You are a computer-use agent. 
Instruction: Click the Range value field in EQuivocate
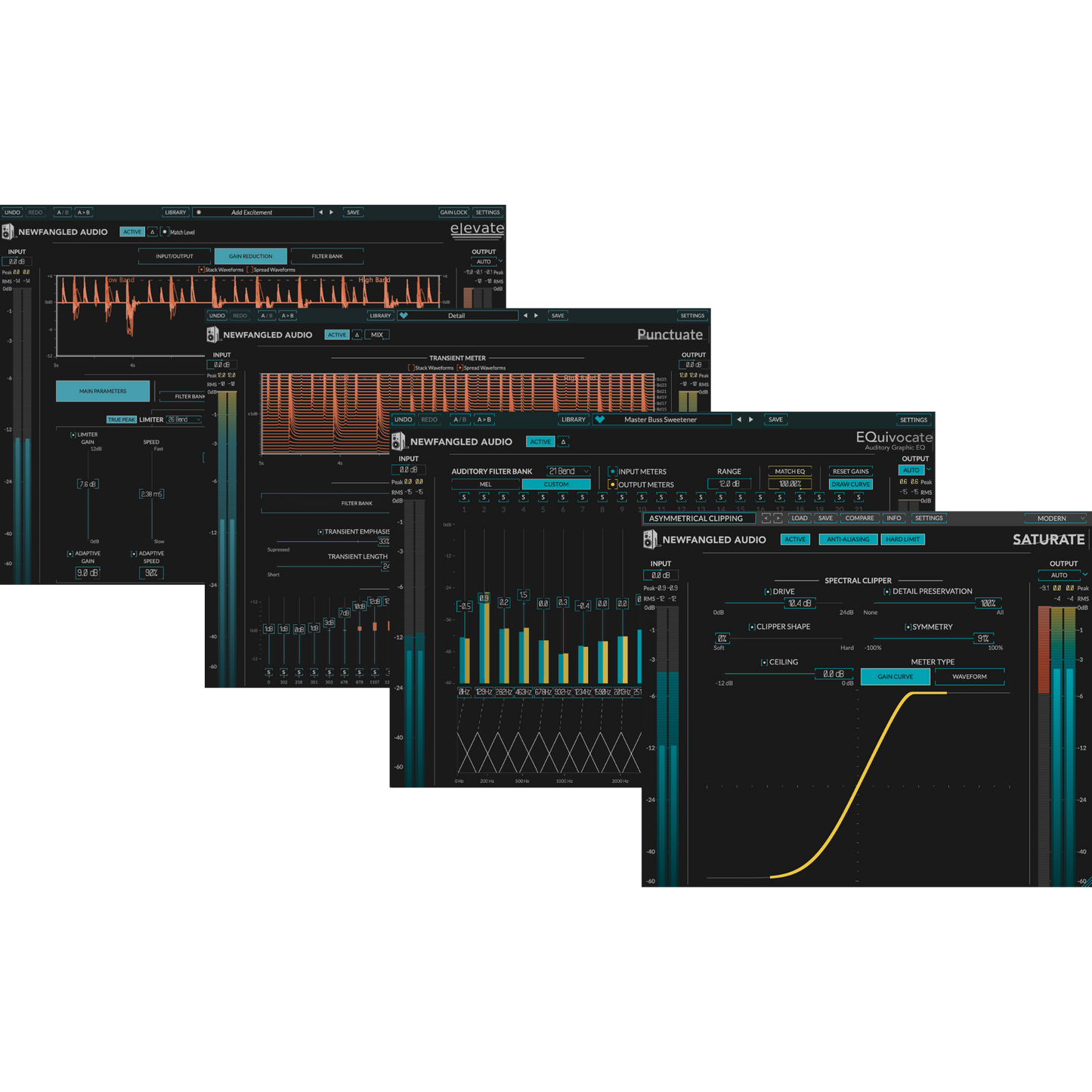(x=729, y=484)
